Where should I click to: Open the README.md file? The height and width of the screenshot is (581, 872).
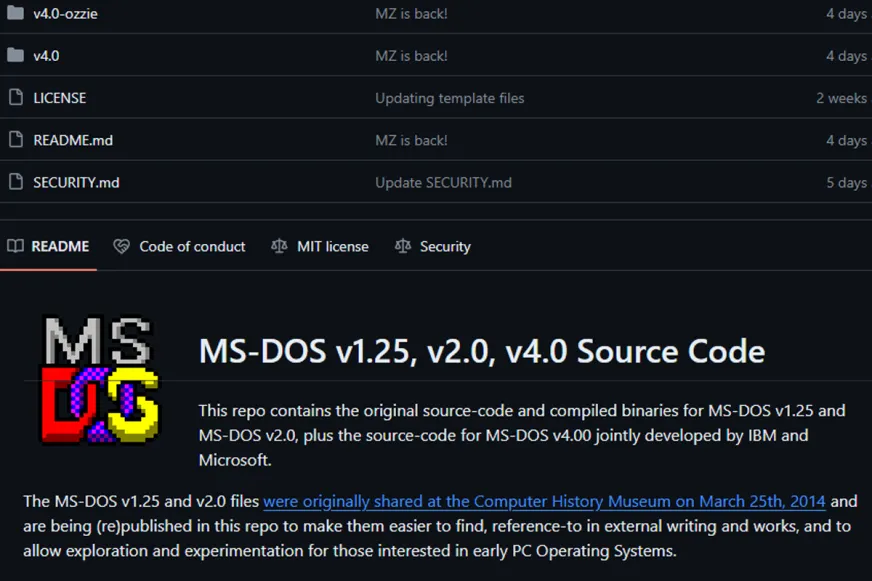(73, 140)
